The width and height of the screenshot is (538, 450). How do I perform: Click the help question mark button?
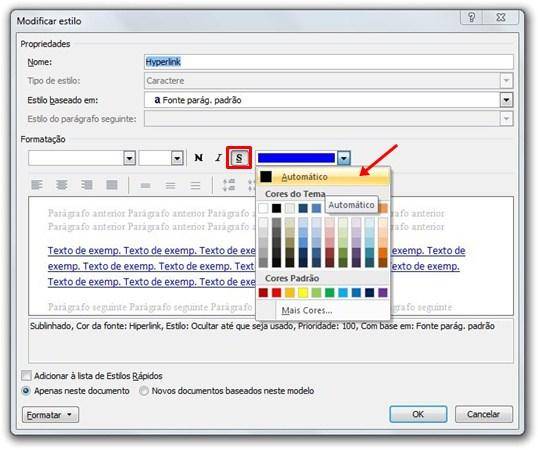(x=471, y=17)
